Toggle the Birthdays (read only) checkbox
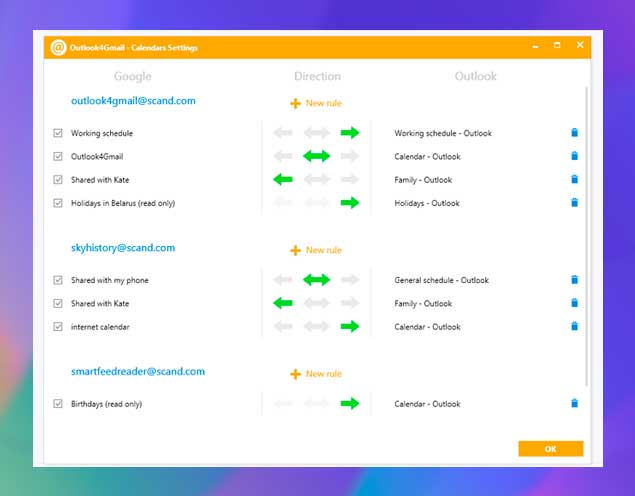The image size is (635, 496). click(x=58, y=404)
